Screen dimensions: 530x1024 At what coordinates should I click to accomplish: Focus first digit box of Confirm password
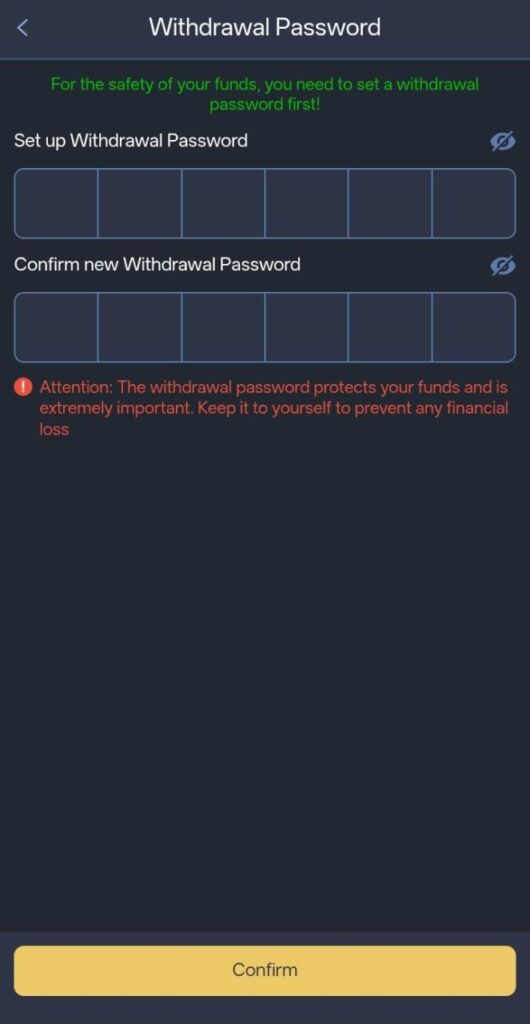(56, 327)
